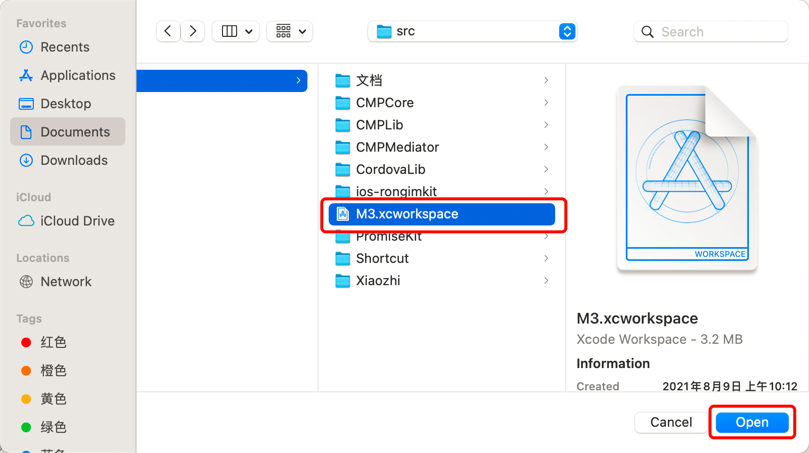Expand the Shortcut folder chevron

pyautogui.click(x=546, y=258)
